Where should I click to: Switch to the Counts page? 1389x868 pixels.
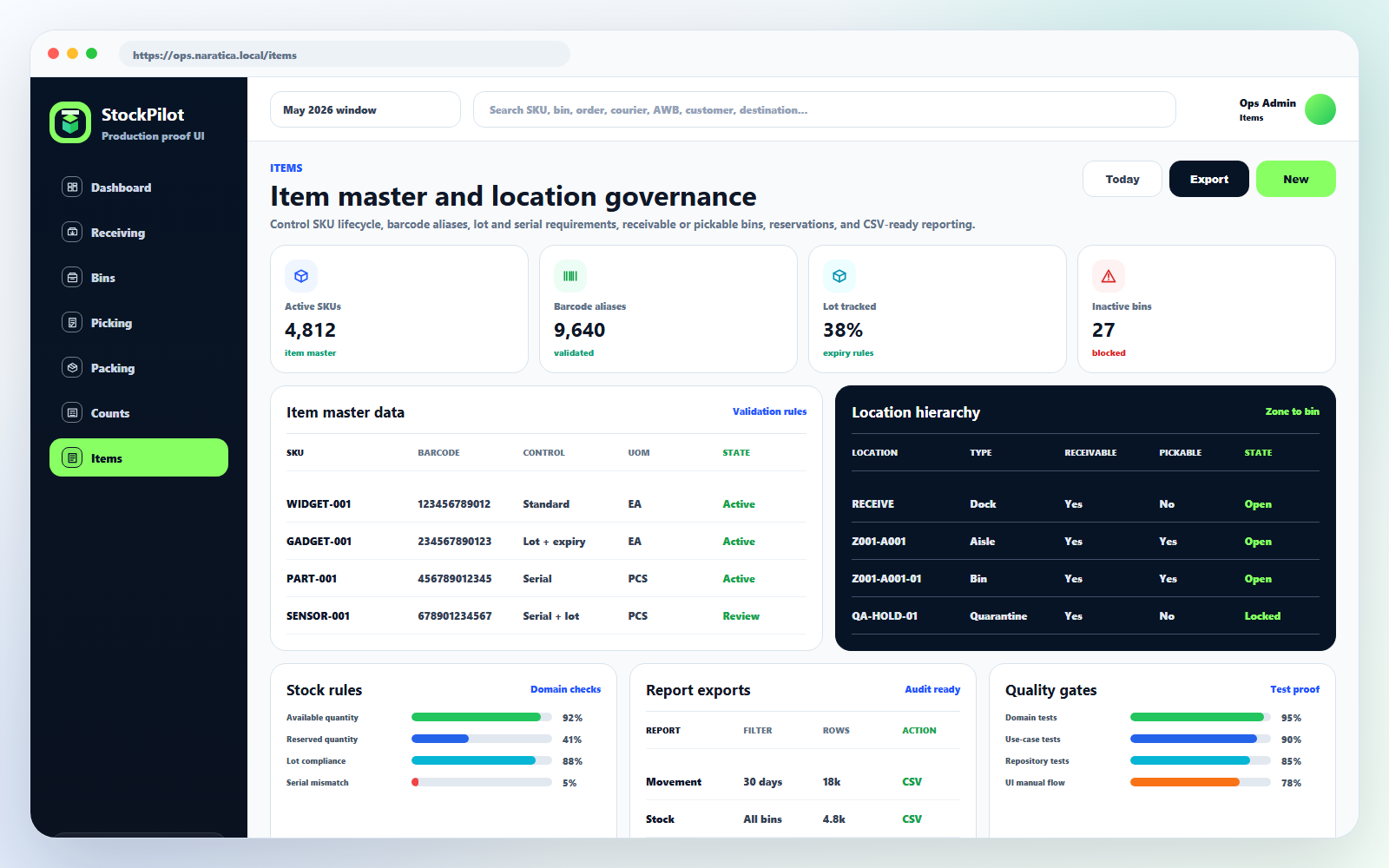(x=139, y=412)
